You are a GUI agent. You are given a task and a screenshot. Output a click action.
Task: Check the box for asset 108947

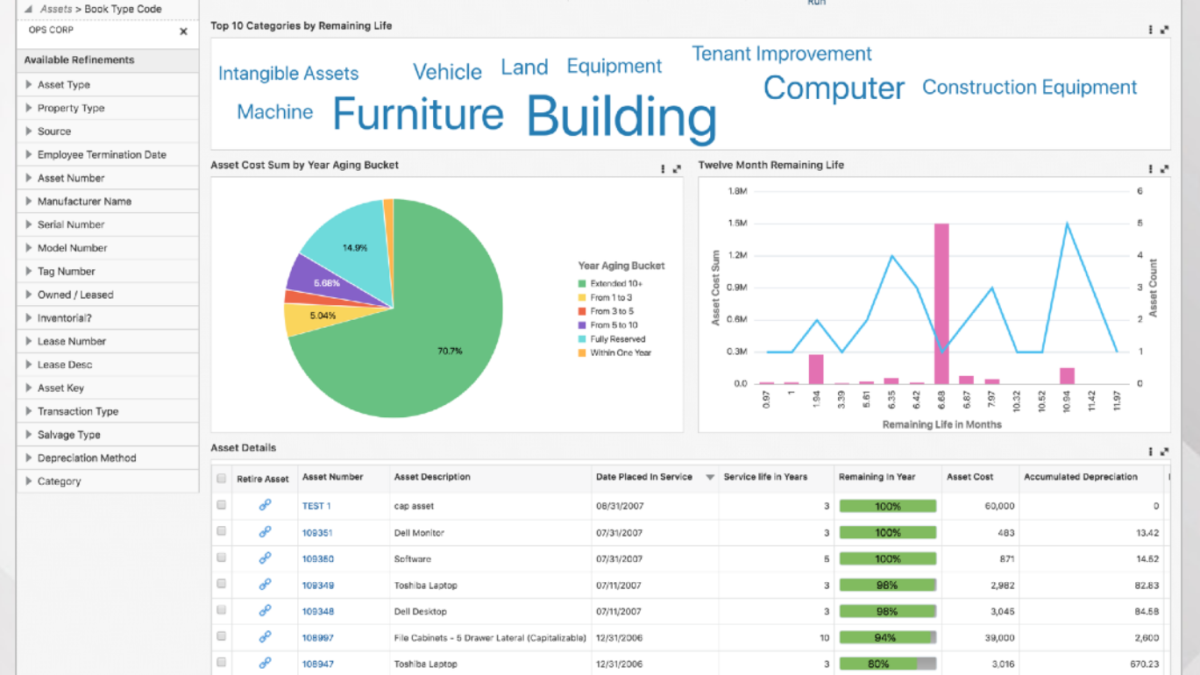pos(221,662)
